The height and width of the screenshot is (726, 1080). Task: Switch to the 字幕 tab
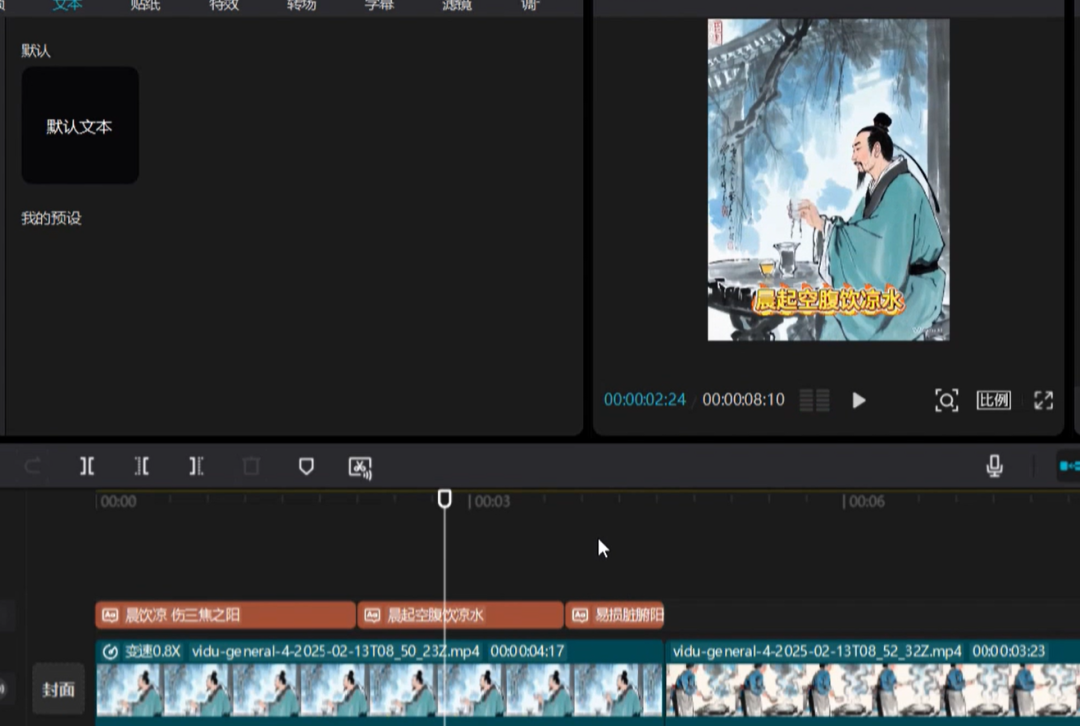(380, 6)
